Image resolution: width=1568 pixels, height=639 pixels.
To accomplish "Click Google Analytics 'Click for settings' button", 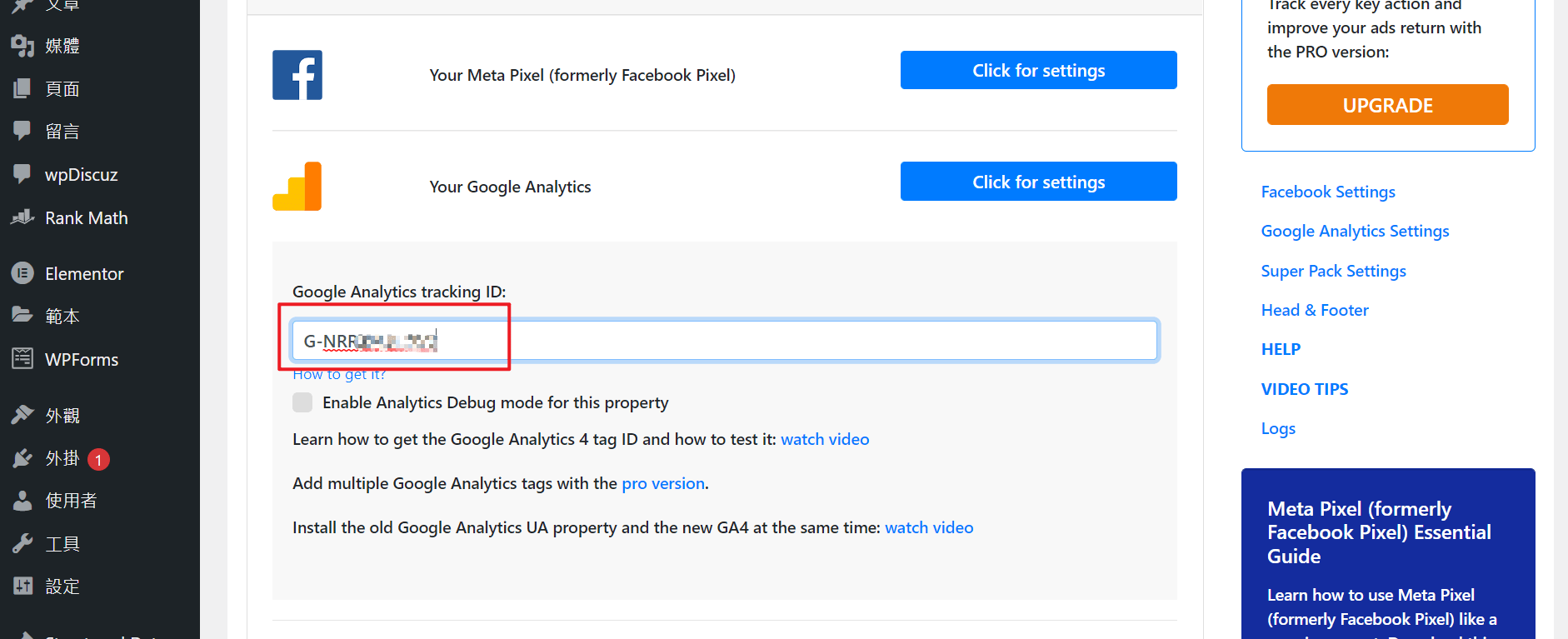I will click(x=1038, y=182).
